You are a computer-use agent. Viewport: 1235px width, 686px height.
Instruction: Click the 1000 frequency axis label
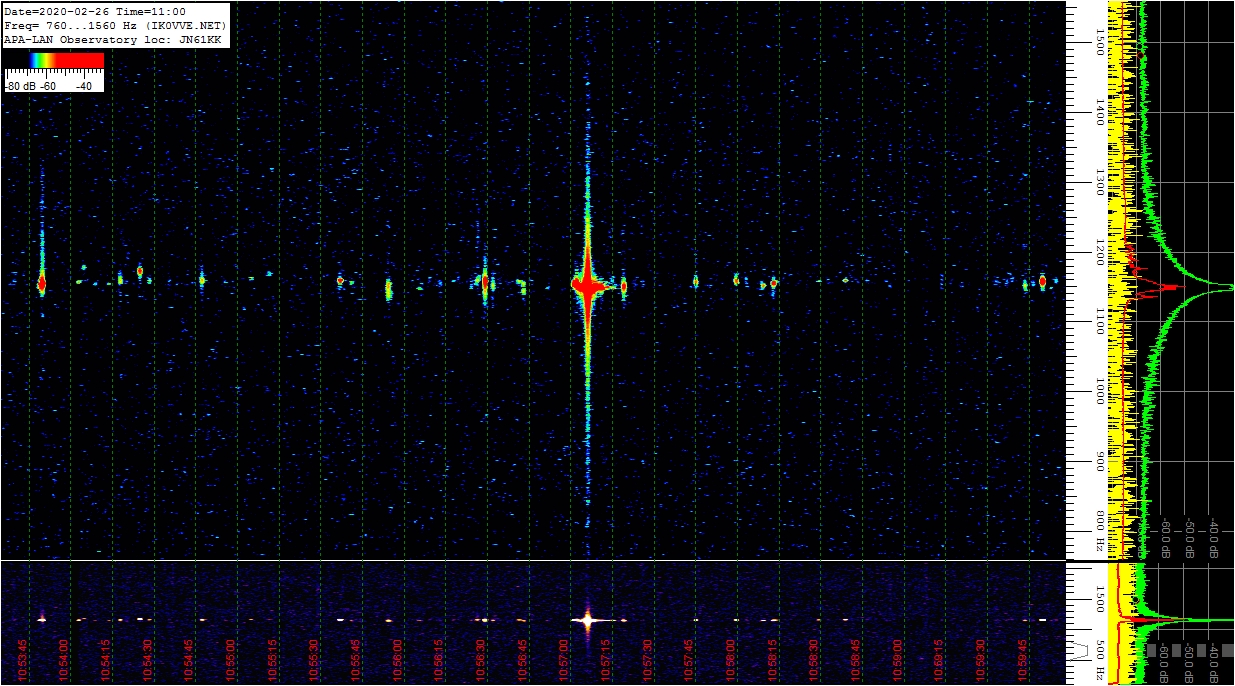[x=1100, y=391]
